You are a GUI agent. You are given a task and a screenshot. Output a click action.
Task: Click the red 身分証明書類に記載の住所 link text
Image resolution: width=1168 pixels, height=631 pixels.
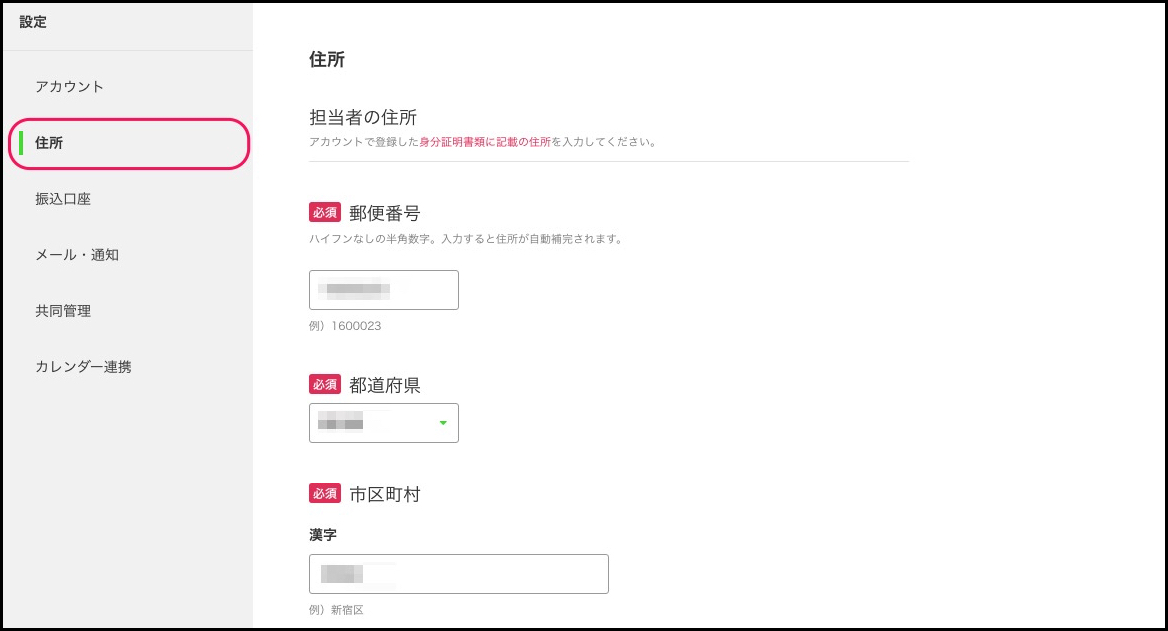click(485, 142)
